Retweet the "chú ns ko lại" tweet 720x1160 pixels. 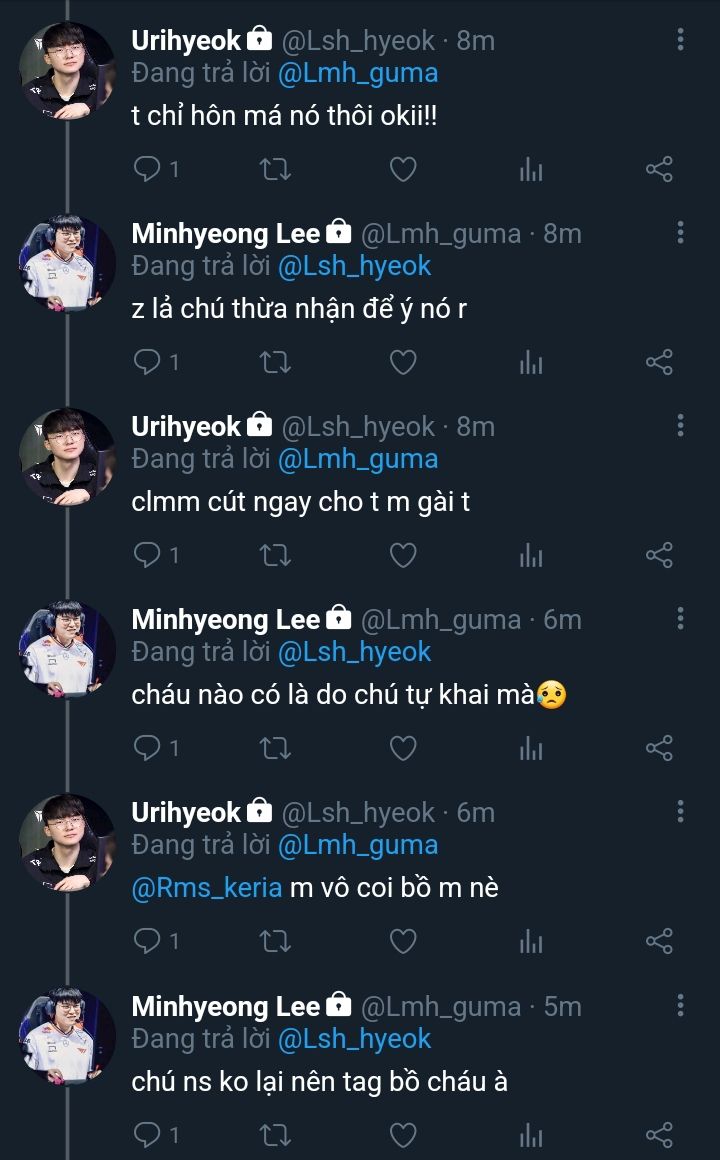[x=275, y=1134]
